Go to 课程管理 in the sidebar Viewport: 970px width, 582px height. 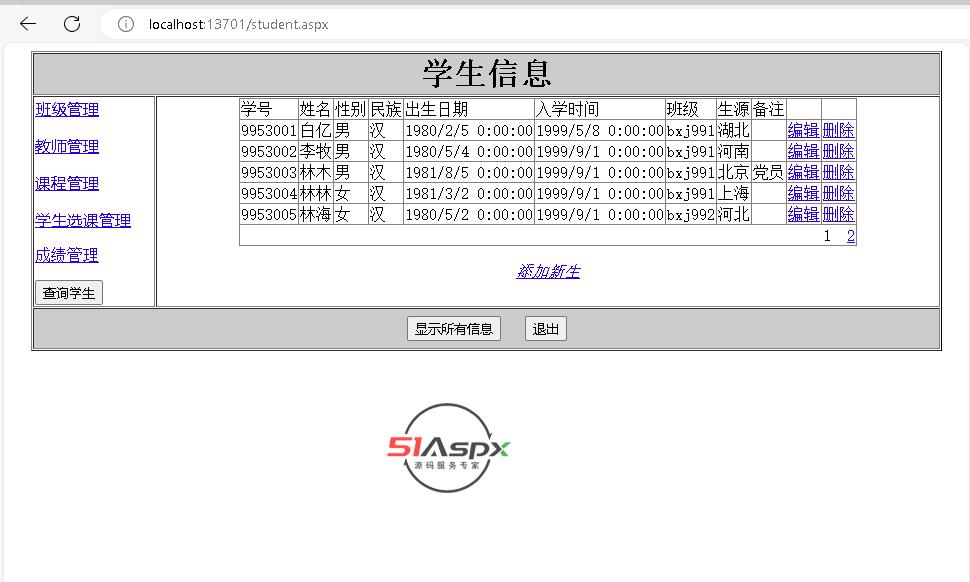point(67,184)
